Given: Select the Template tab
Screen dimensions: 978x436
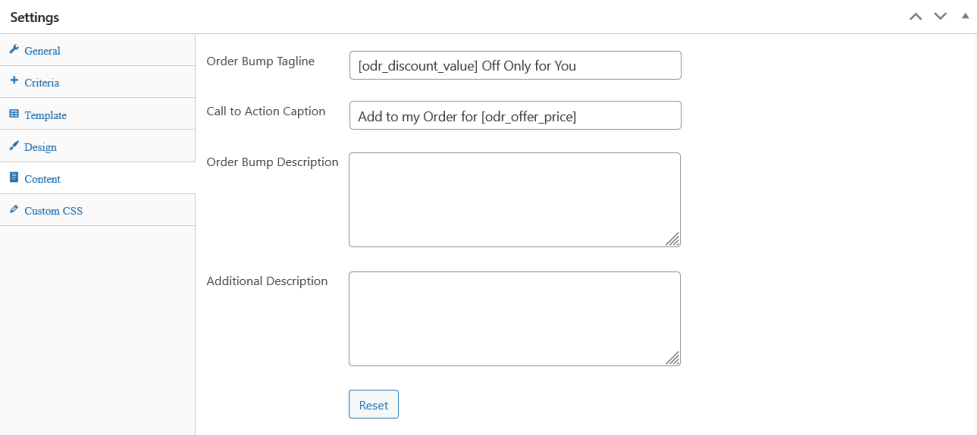Looking at the screenshot, I should pos(45,115).
